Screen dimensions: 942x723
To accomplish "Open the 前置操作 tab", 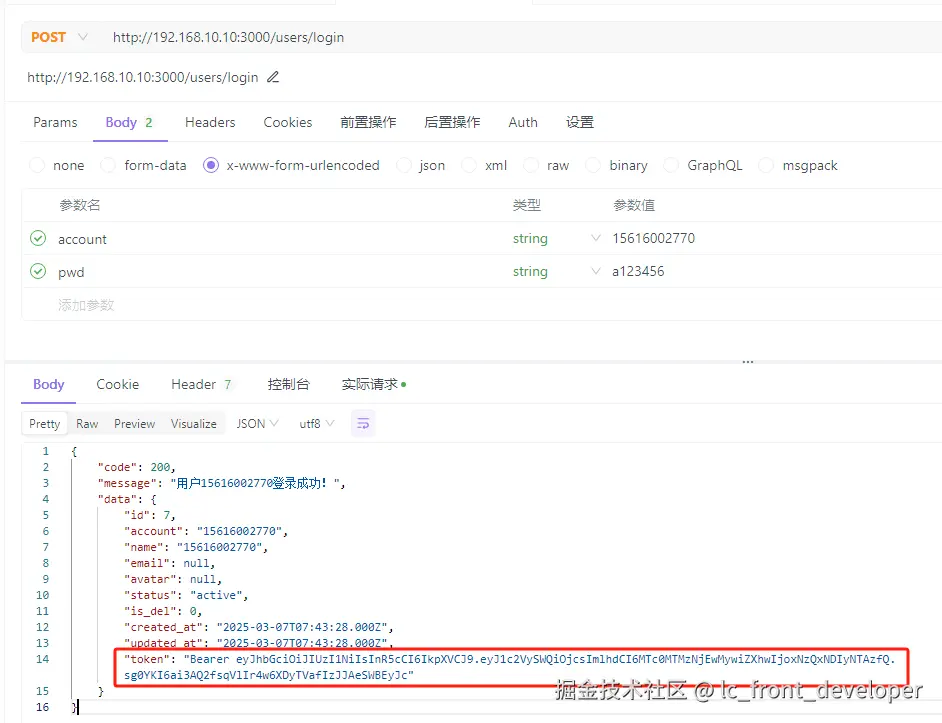I will coord(368,123).
